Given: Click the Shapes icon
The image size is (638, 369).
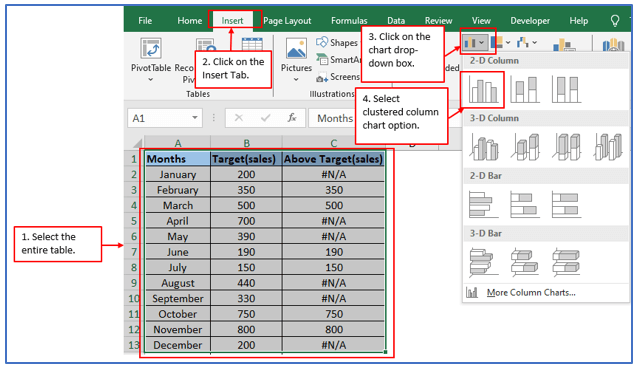Looking at the screenshot, I should tap(322, 41).
